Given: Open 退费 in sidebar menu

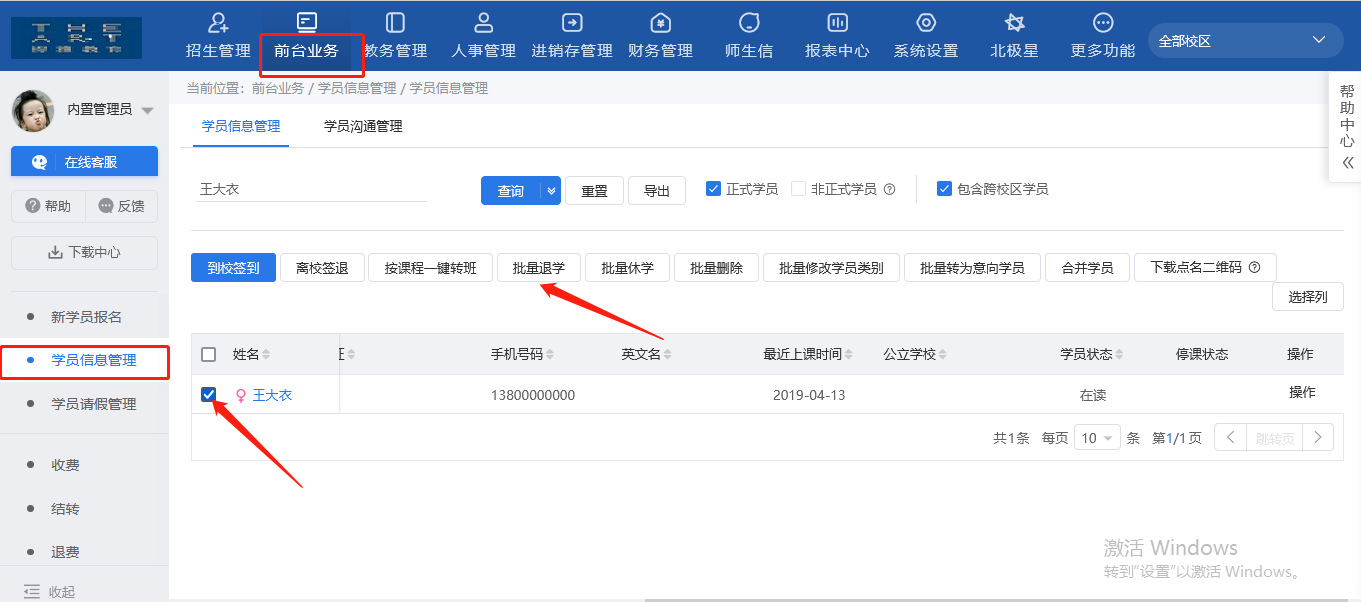Looking at the screenshot, I should 65,552.
